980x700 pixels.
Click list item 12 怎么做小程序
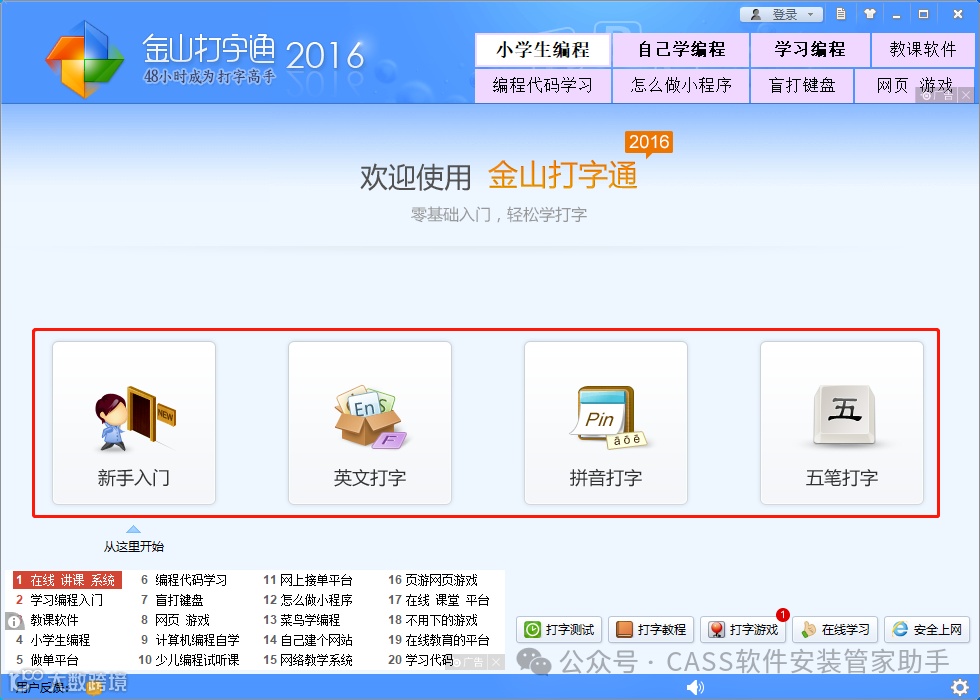click(308, 600)
